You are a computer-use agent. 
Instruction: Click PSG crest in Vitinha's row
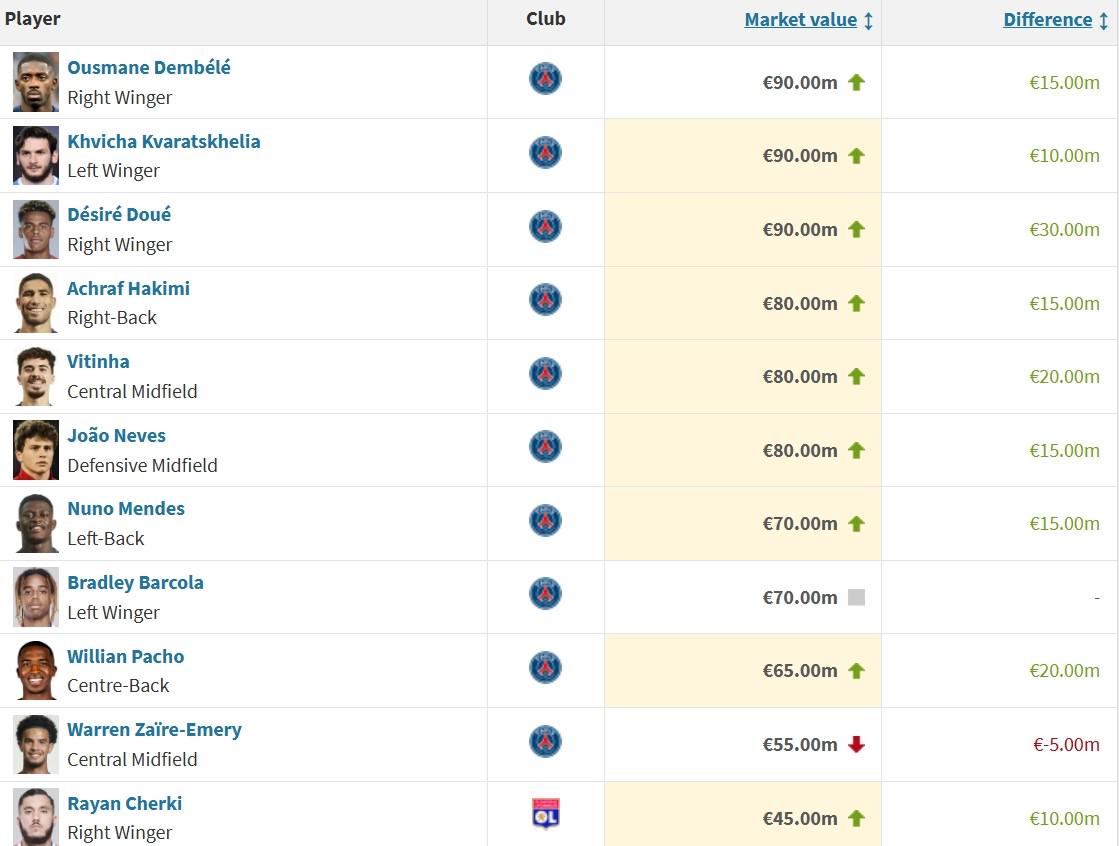point(545,373)
